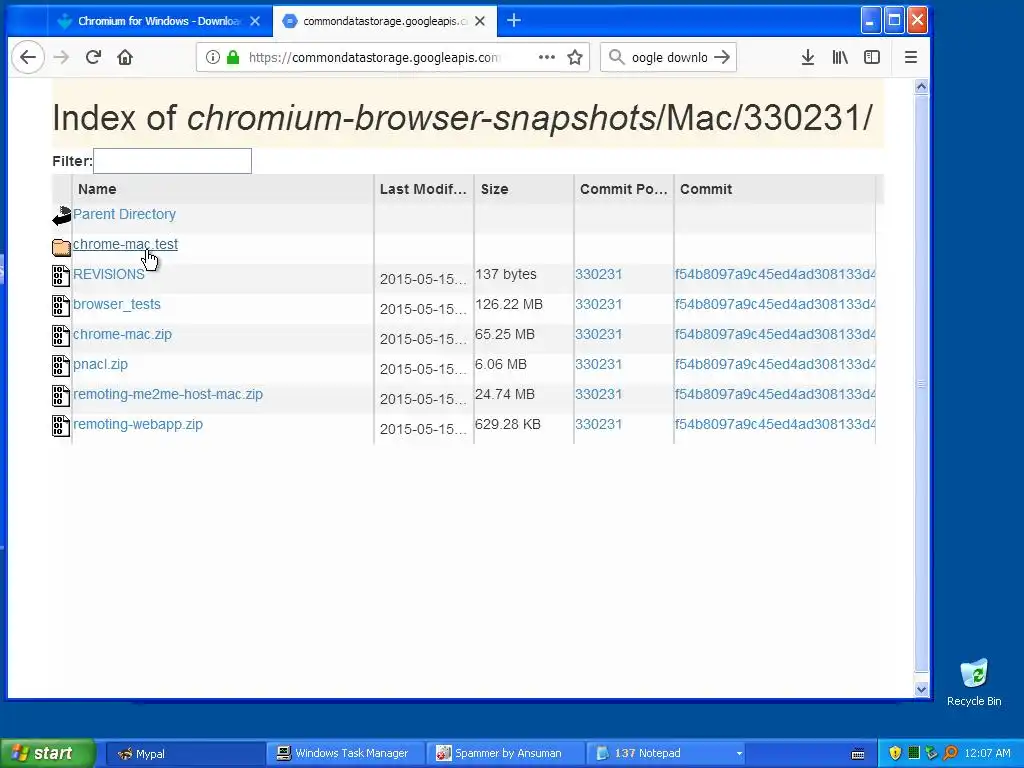Screen dimensions: 1024x768
Task: Switch to Windows Task Manager taskbar button
Action: point(345,754)
